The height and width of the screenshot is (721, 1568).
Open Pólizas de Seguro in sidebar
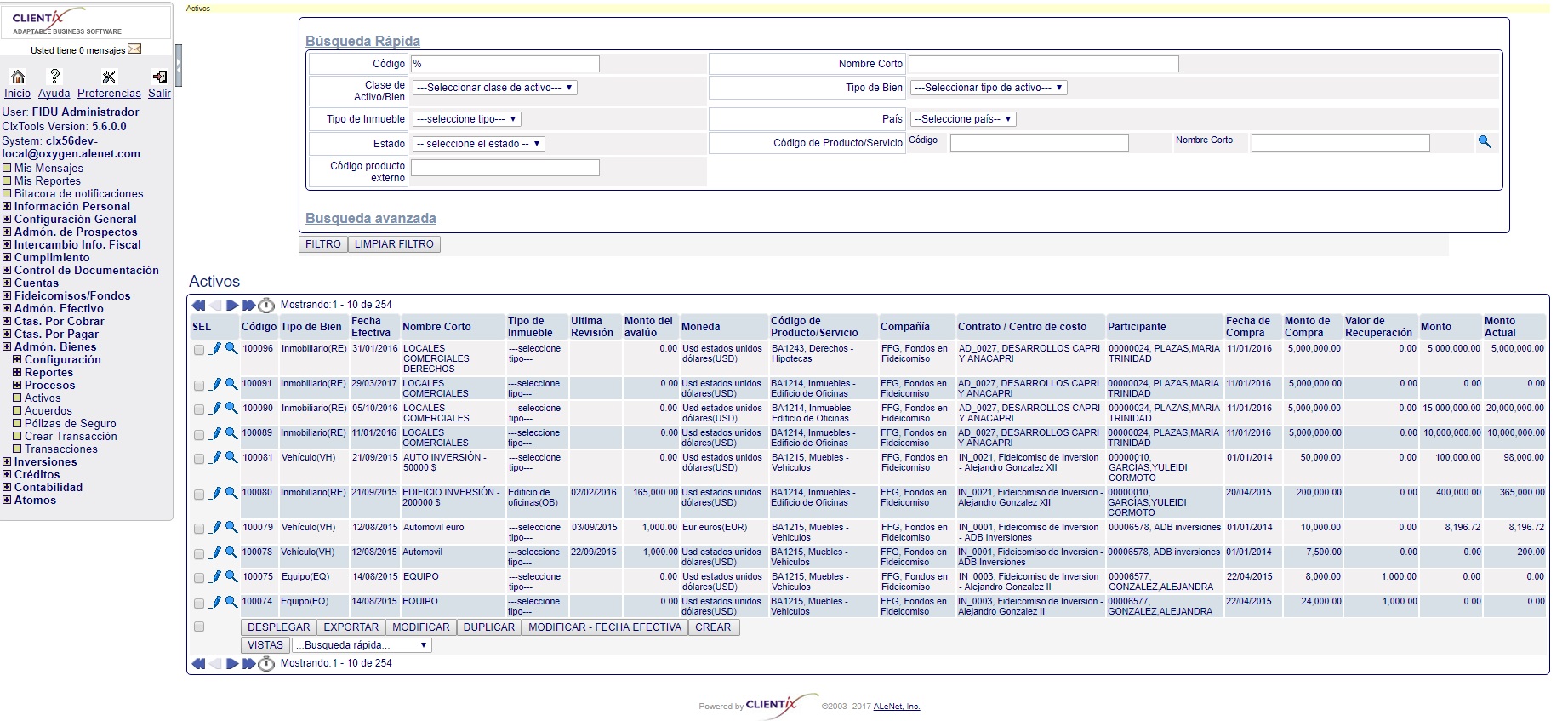(70, 424)
